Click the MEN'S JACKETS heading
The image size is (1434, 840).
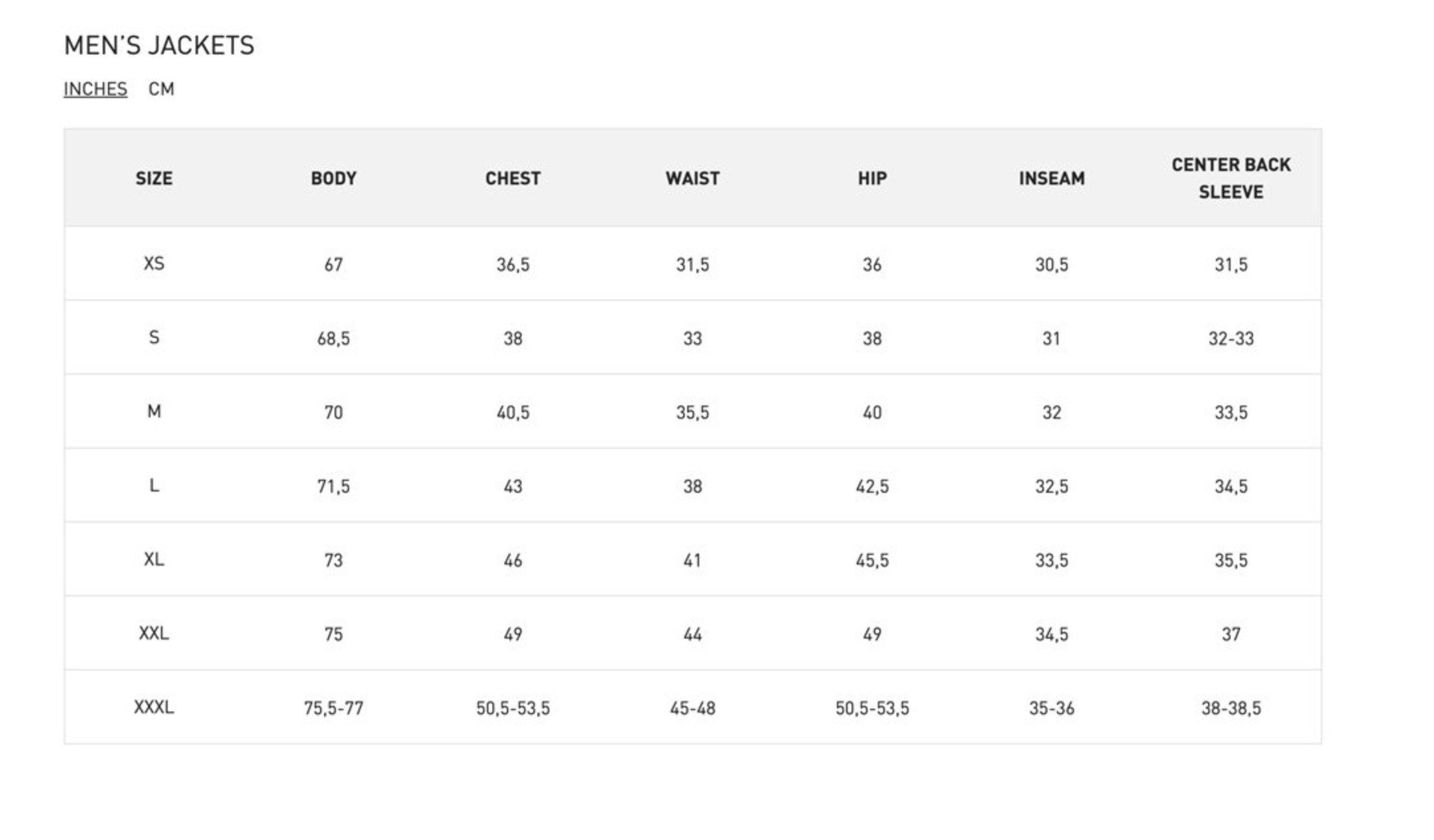159,46
